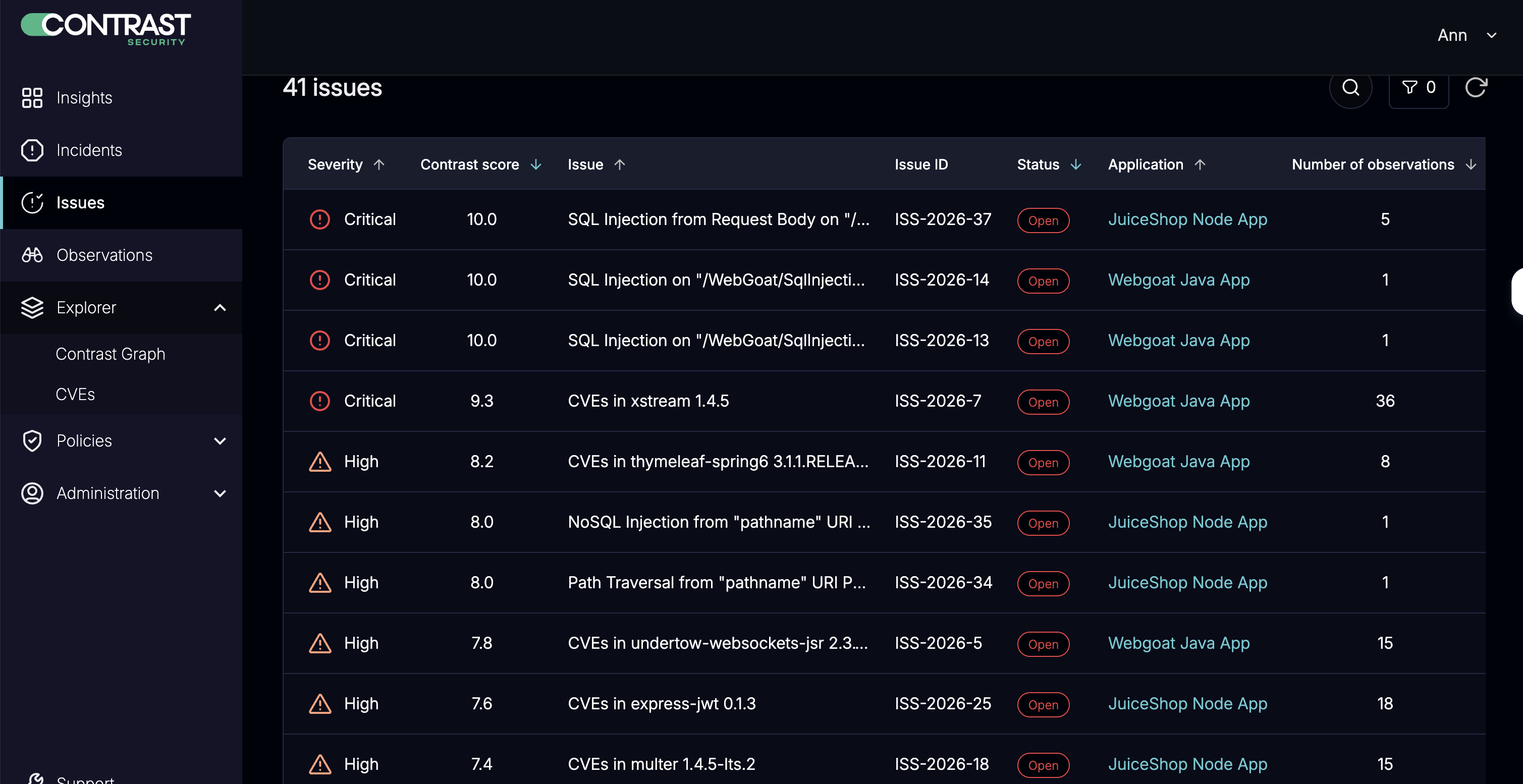Click the Issue ID column header
Screen dimensions: 1523x784
point(921,164)
